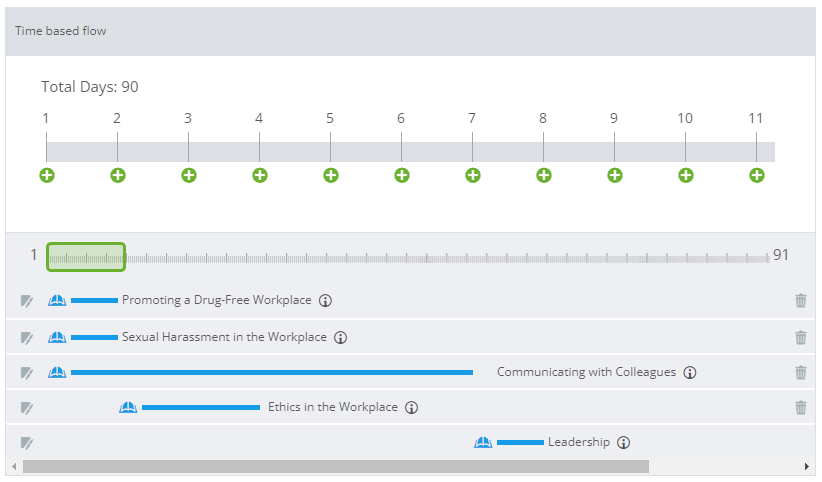Delete Sexual Harassment in the Workplace course
822x482 pixels.
(801, 337)
